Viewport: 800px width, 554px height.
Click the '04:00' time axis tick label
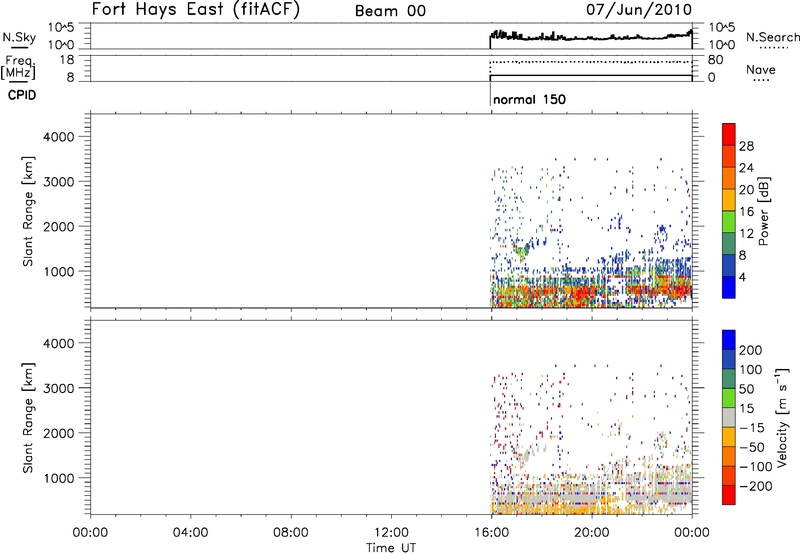pyautogui.click(x=190, y=533)
